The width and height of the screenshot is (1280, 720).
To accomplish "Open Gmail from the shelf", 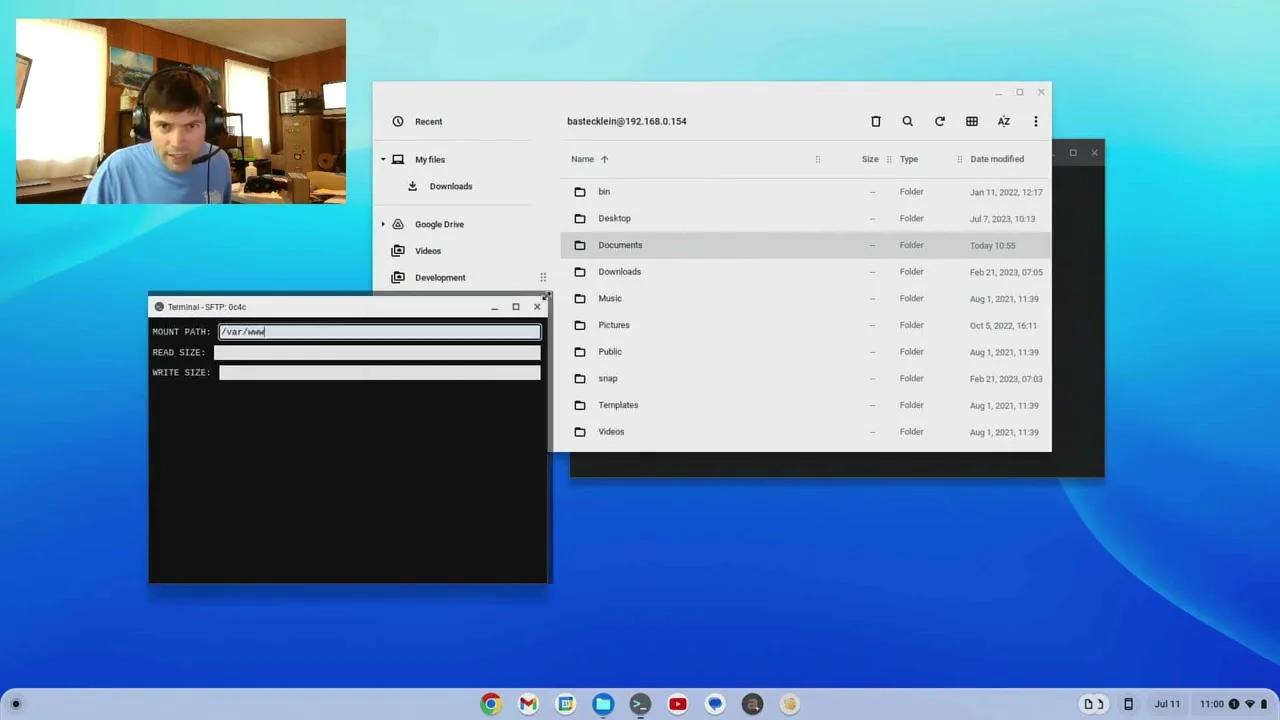I will pyautogui.click(x=527, y=704).
